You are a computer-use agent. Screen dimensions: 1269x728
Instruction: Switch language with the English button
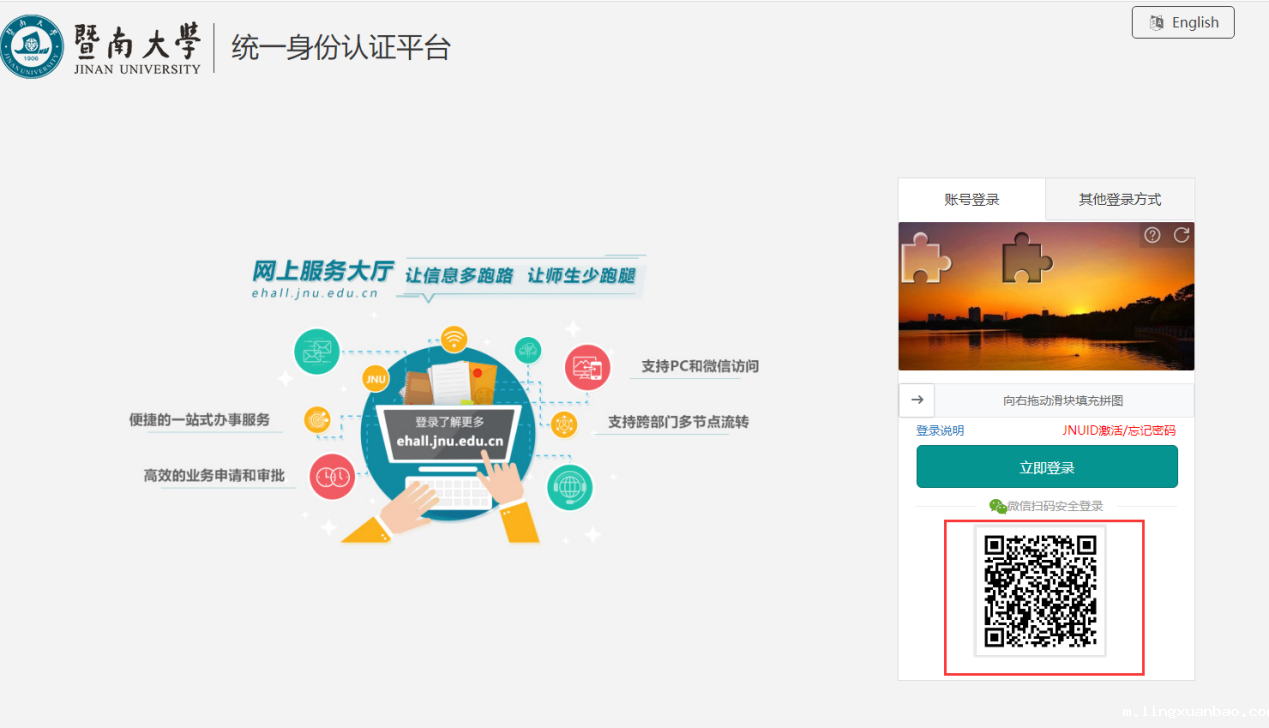1183,22
